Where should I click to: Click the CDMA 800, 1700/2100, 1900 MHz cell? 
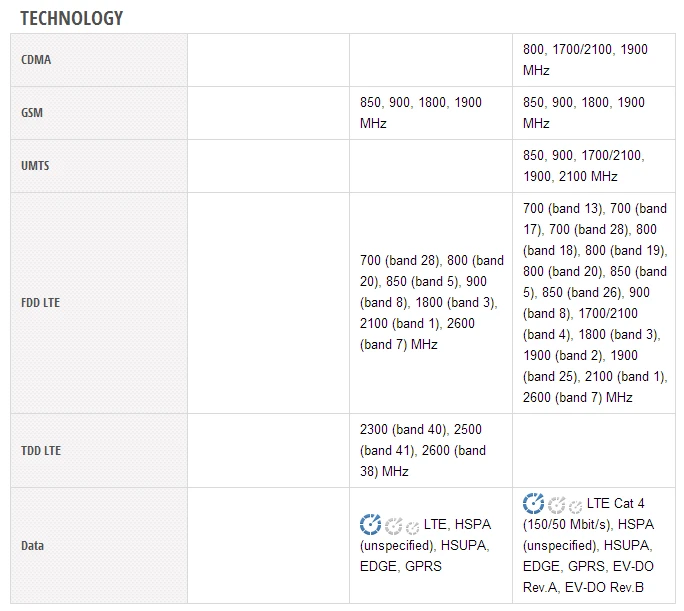pyautogui.click(x=584, y=60)
